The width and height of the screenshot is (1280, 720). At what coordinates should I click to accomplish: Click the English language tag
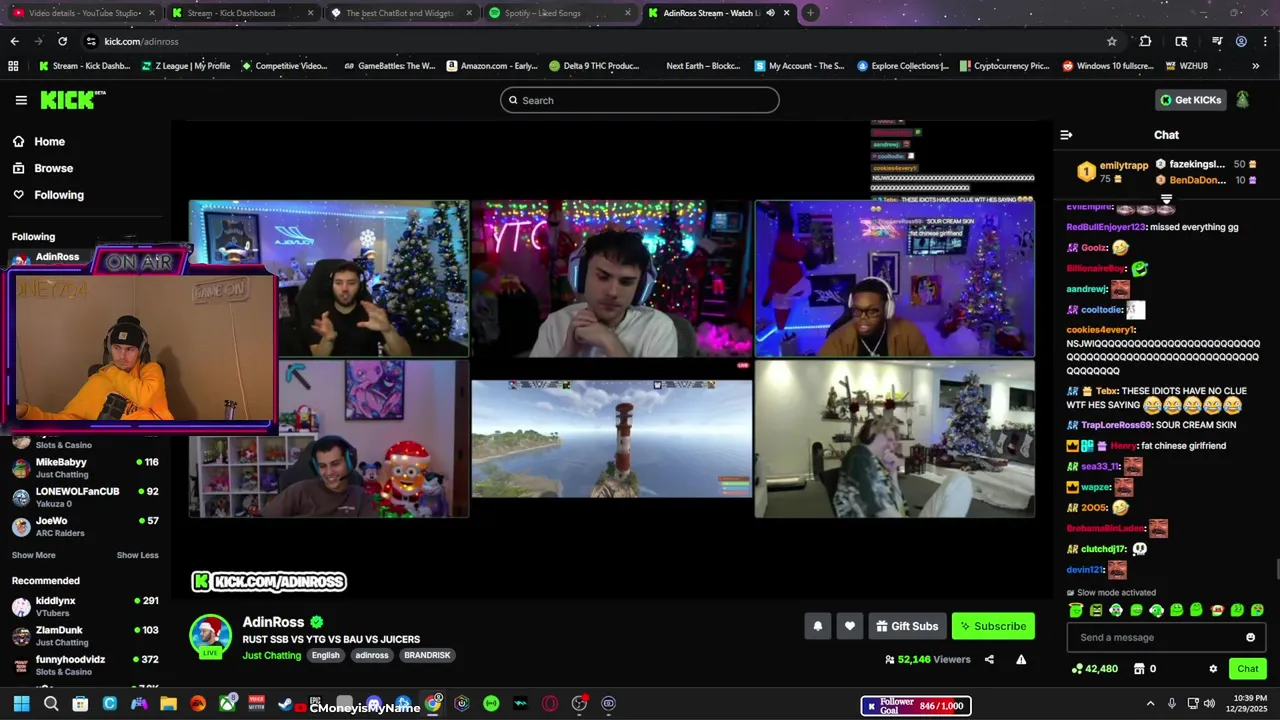tap(325, 655)
